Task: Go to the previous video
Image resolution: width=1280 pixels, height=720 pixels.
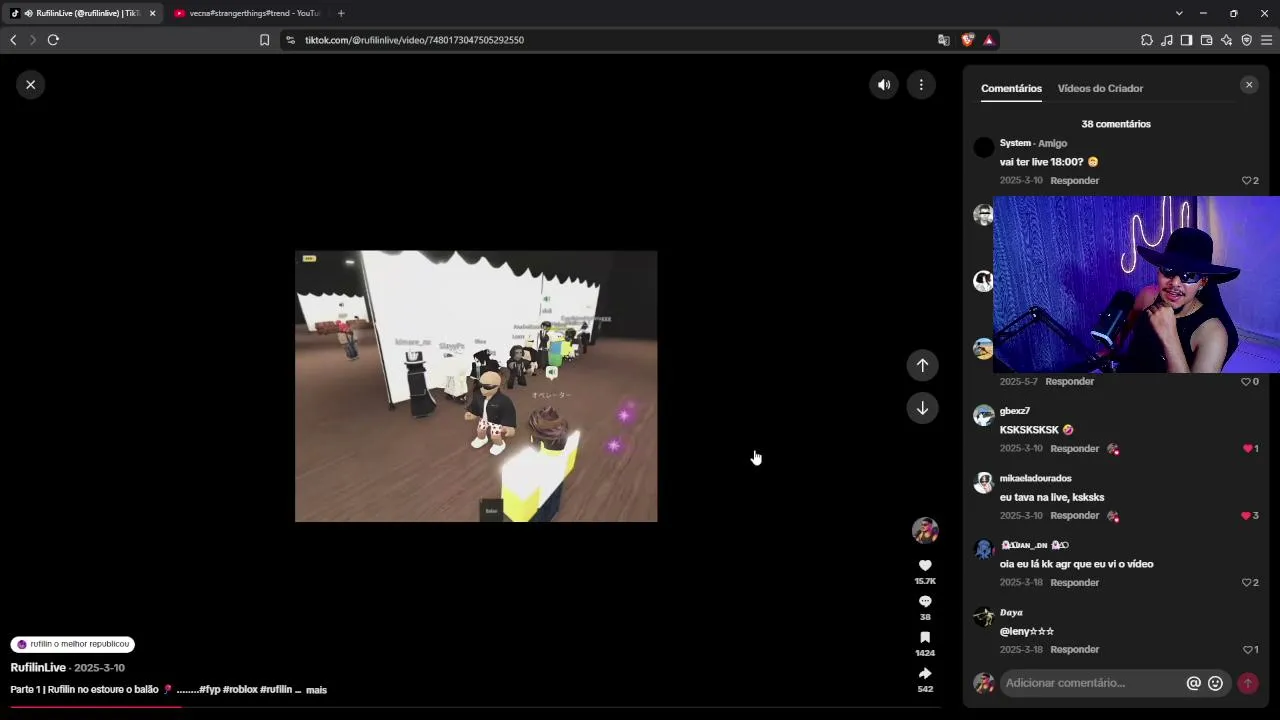Action: 922,365
